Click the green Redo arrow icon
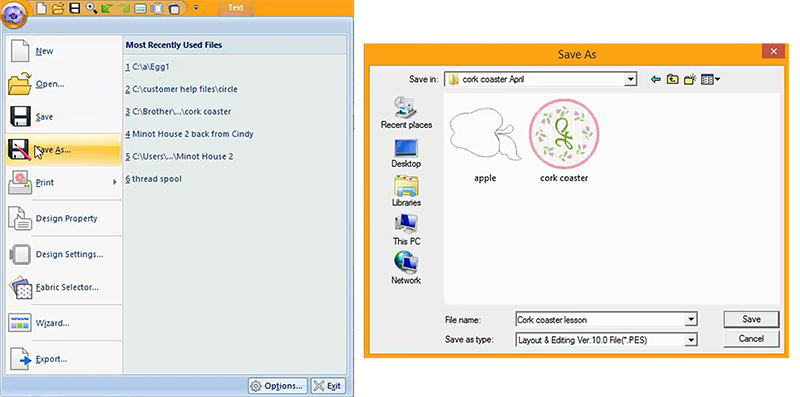The width and height of the screenshot is (800, 397). pyautogui.click(x=124, y=8)
